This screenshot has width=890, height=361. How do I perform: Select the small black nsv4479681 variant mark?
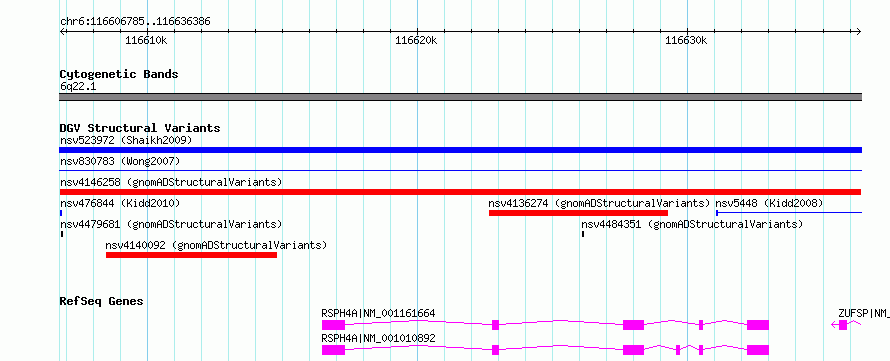click(x=62, y=234)
